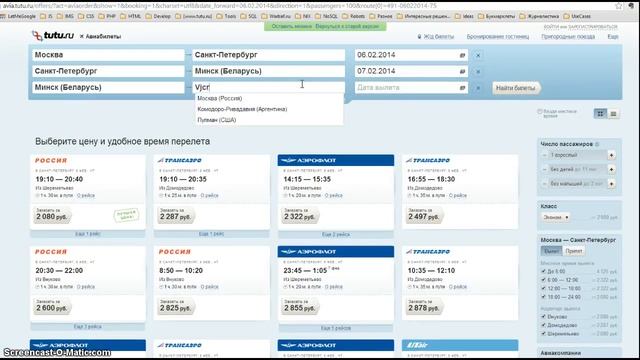
Task: Decrease the adult passenger count
Action: click(544, 155)
